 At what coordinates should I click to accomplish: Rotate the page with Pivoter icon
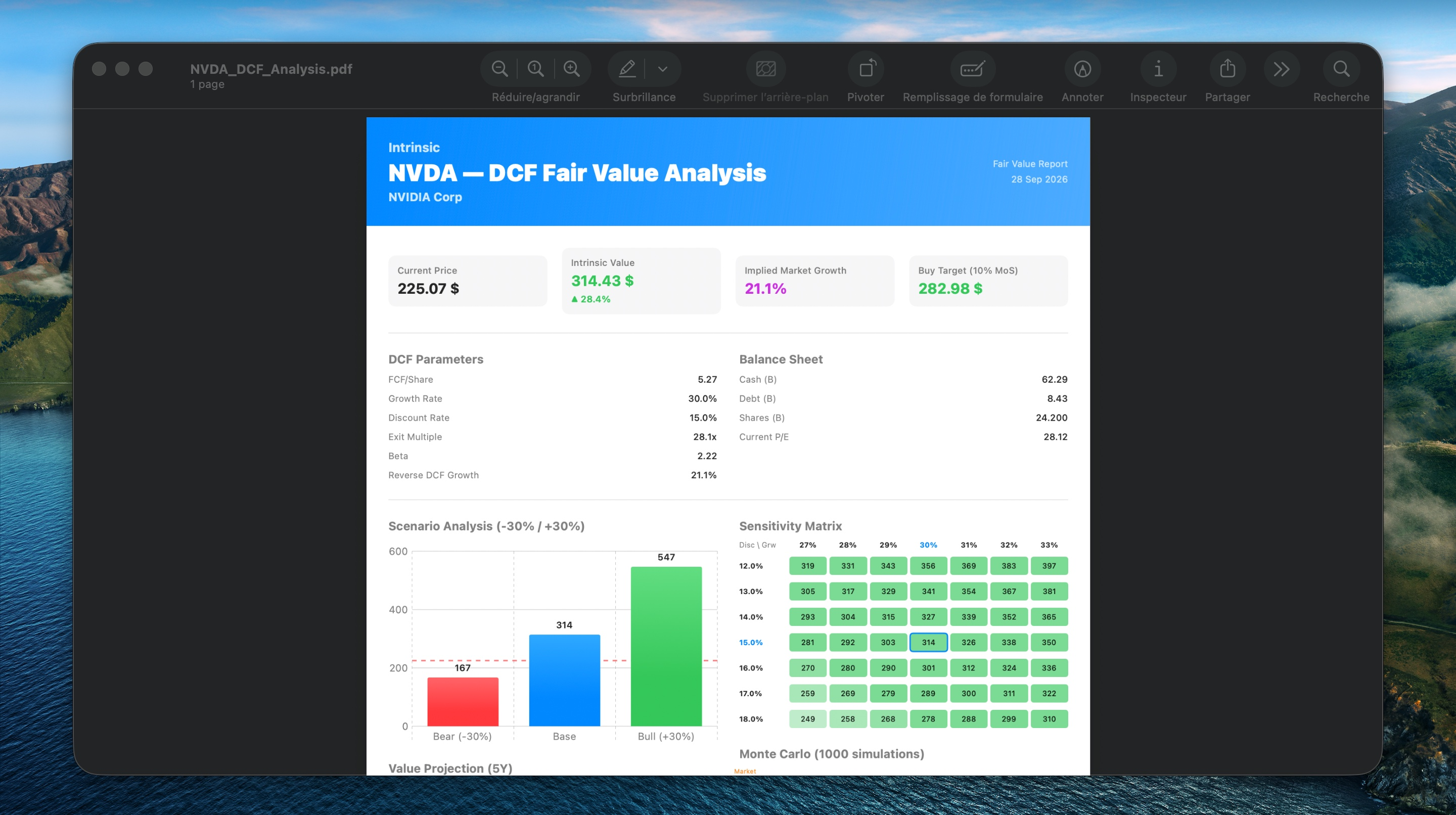pyautogui.click(x=867, y=69)
